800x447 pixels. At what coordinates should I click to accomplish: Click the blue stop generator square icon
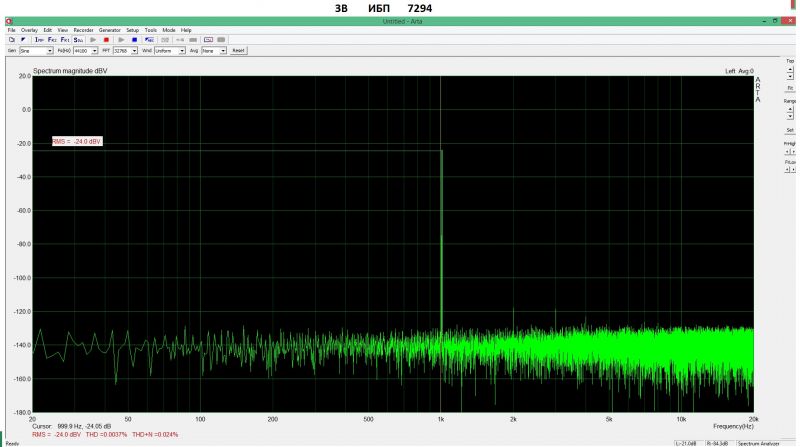tap(132, 39)
